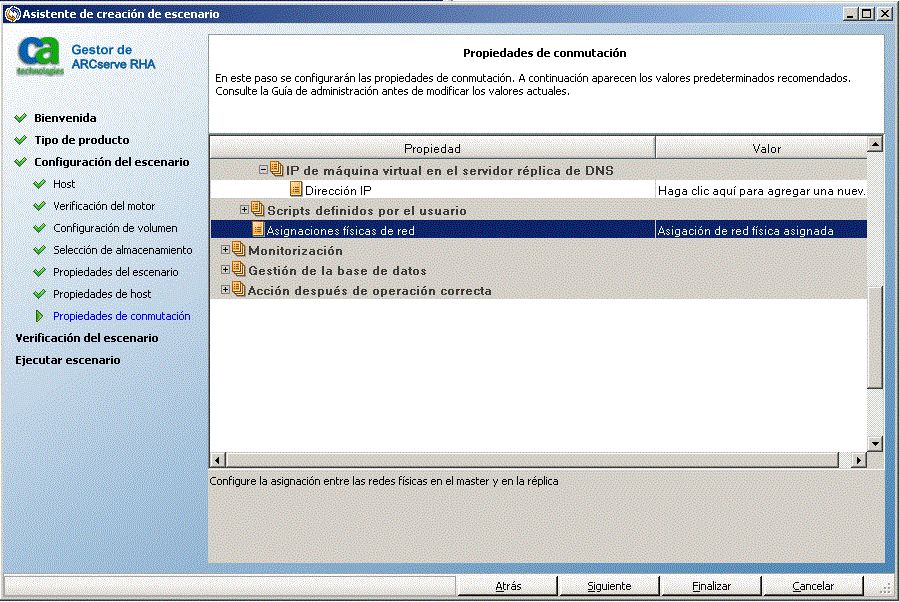The width and height of the screenshot is (899, 602).
Task: Select Verificación del motor step
Action: point(103,206)
